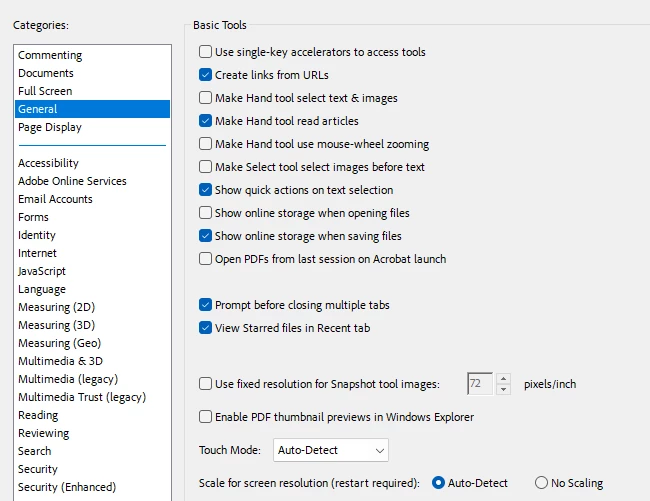Open the Page Display category

click(x=50, y=127)
